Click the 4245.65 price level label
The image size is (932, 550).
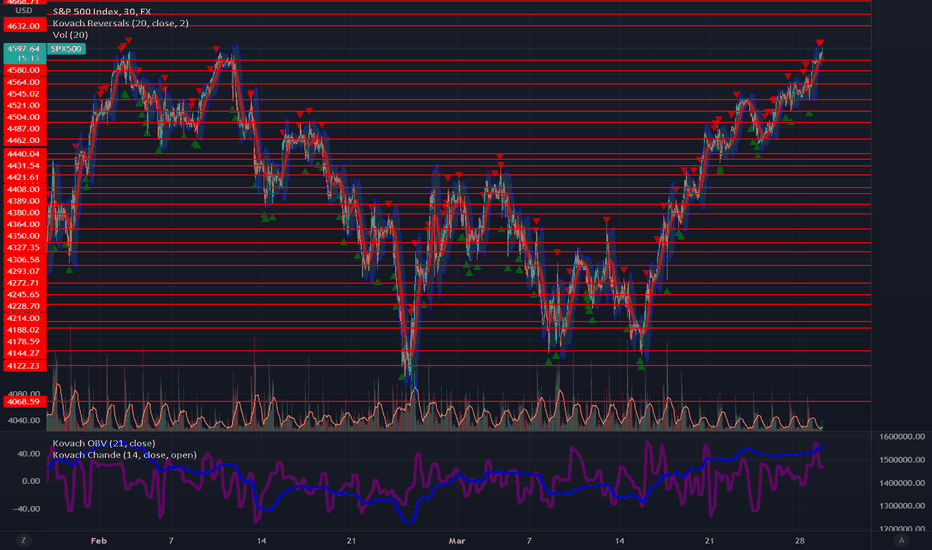[24, 294]
